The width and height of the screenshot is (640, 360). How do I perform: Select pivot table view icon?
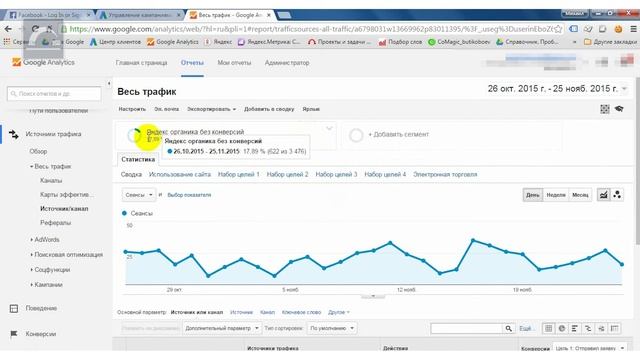pyautogui.click(x=614, y=328)
